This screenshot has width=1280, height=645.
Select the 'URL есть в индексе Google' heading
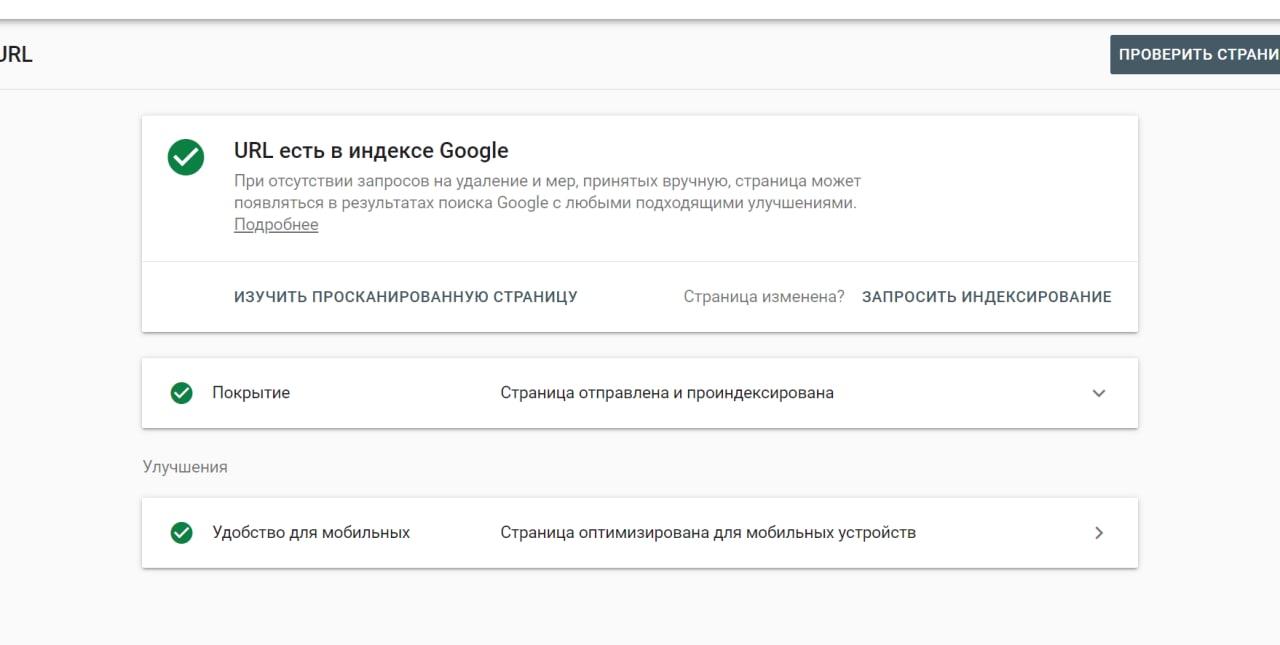(x=371, y=151)
